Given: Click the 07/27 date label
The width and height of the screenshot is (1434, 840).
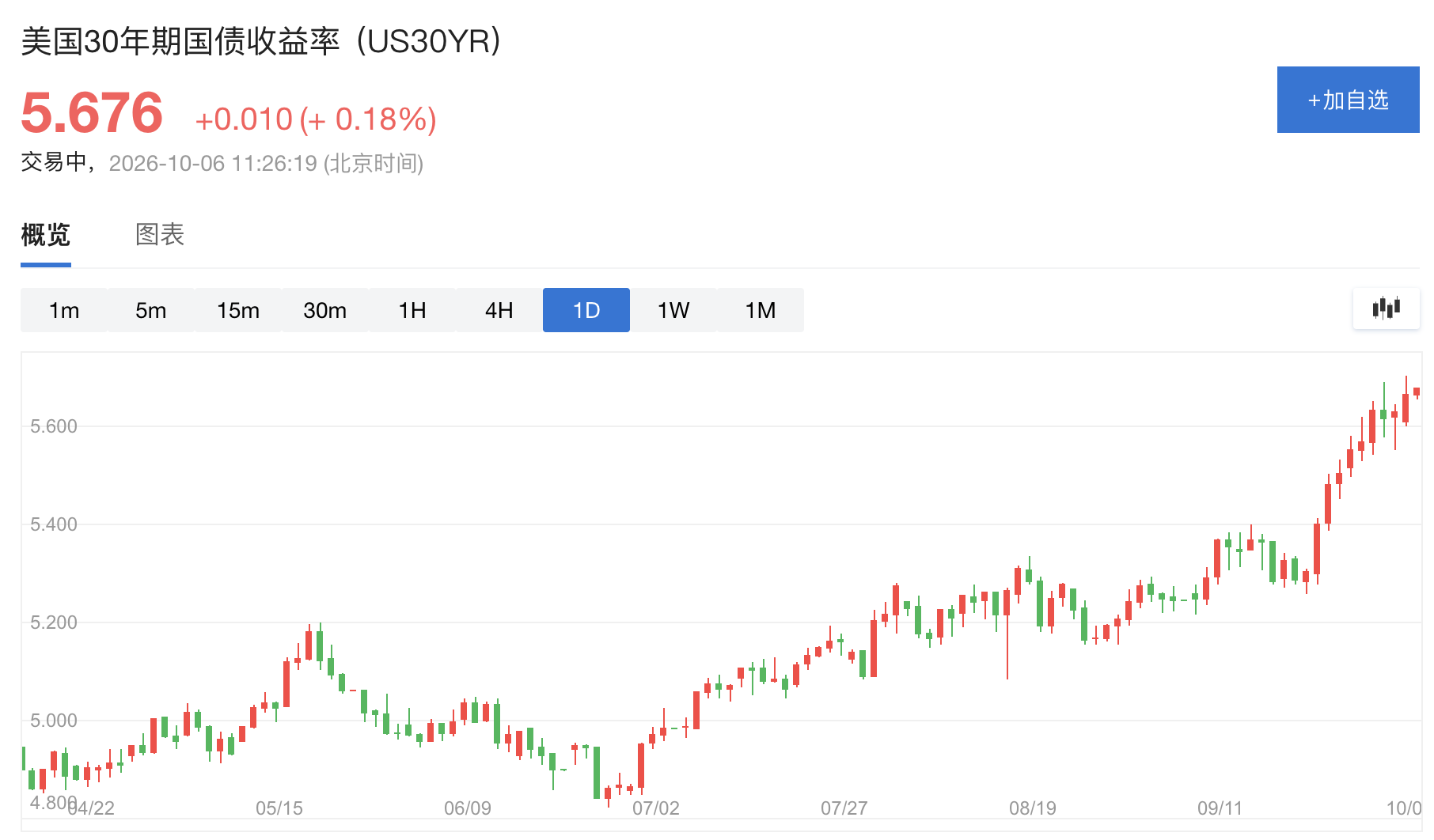Looking at the screenshot, I should click(x=844, y=808).
